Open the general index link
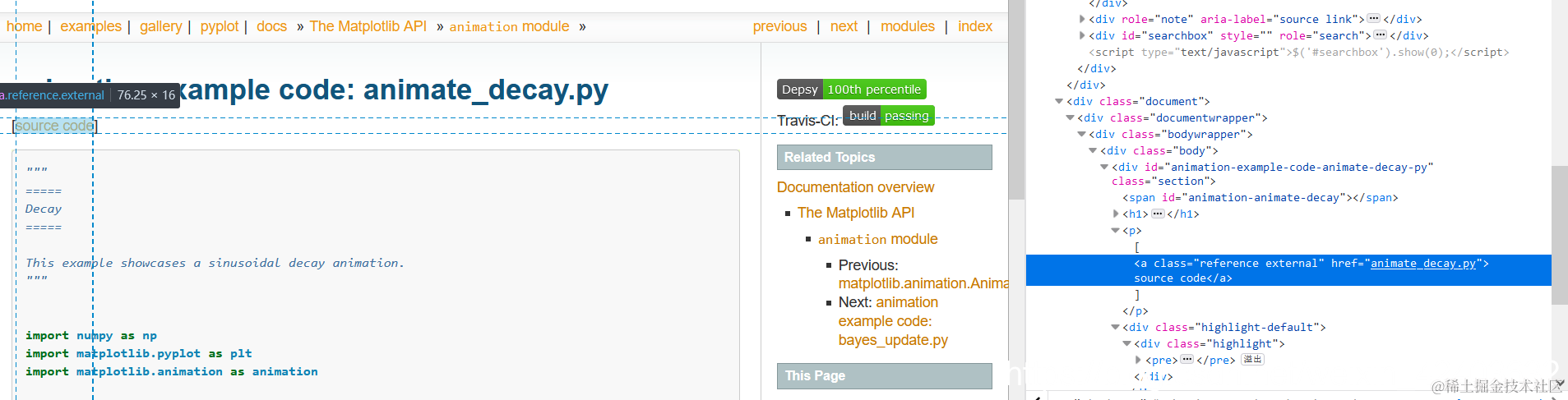 coord(975,26)
